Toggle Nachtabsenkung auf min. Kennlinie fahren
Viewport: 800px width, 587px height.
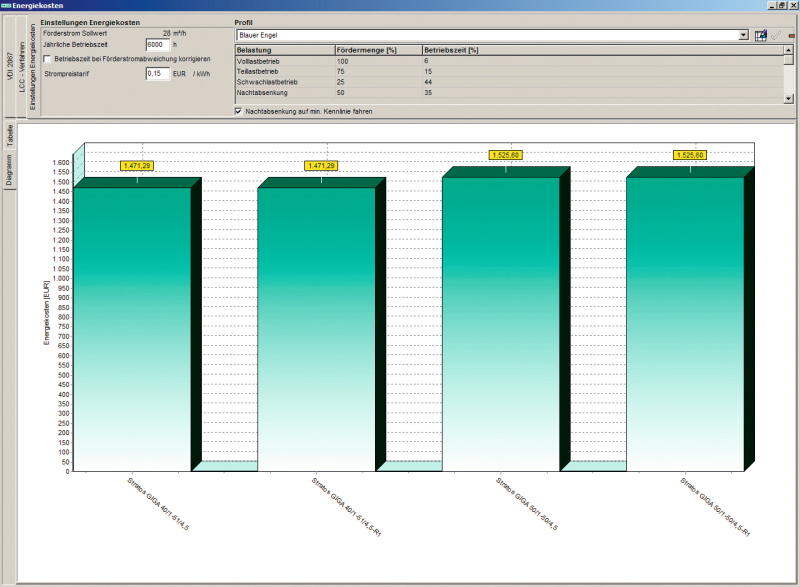(238, 111)
